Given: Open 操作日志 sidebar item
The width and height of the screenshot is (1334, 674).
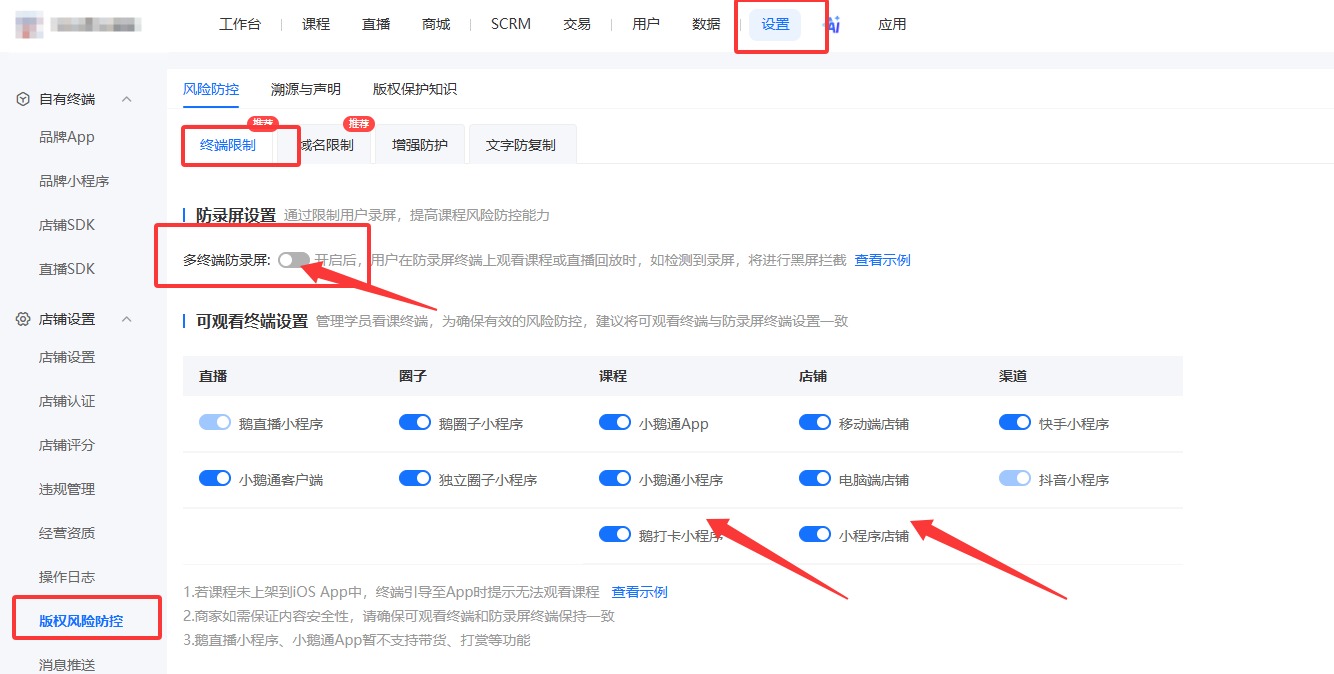Looking at the screenshot, I should pyautogui.click(x=67, y=577).
